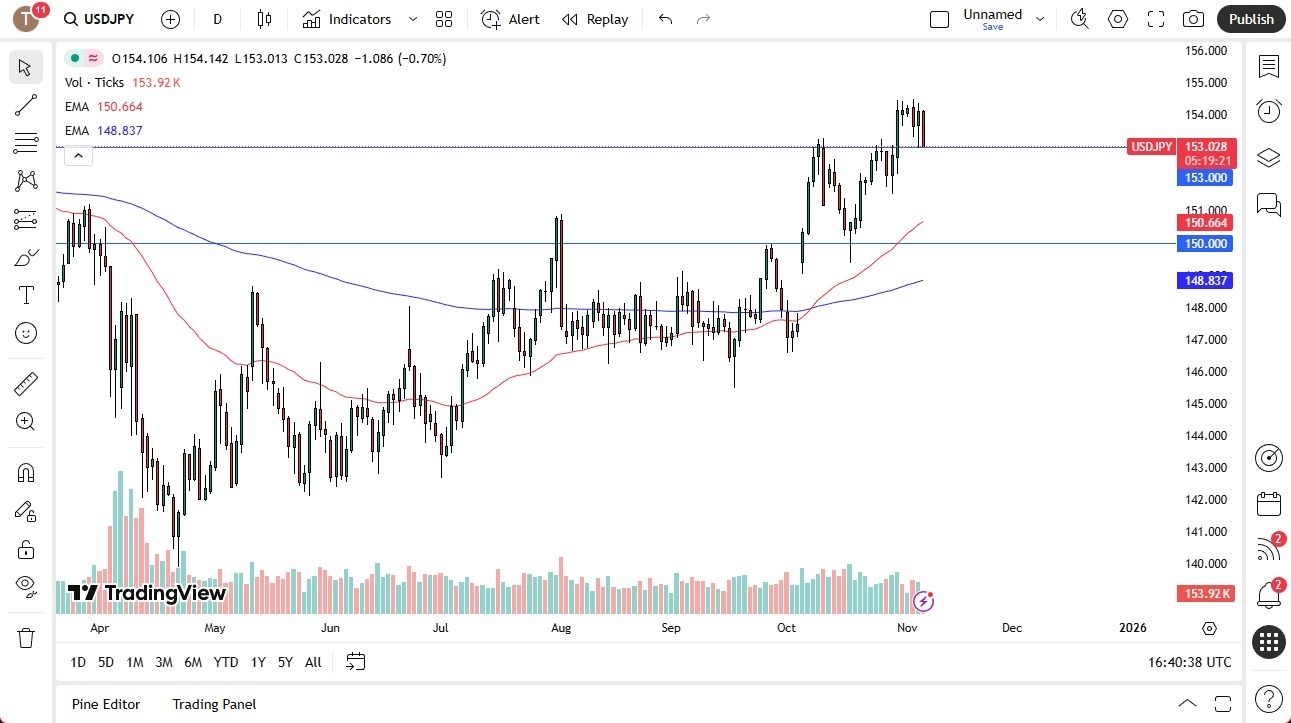Lock all drawings on the chart

tap(26, 549)
